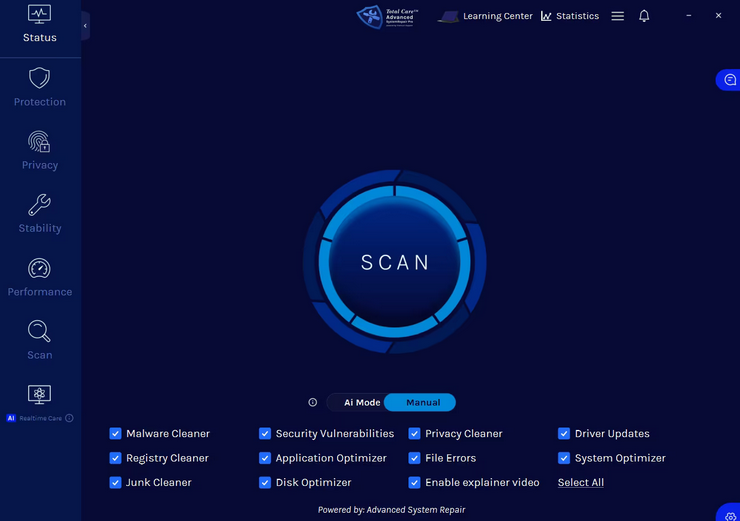Open the Performance gauge section
The image size is (740, 521).
tap(39, 277)
